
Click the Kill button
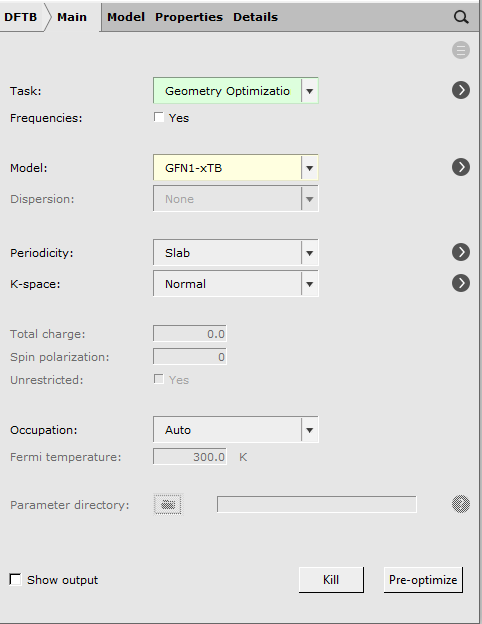(x=331, y=580)
